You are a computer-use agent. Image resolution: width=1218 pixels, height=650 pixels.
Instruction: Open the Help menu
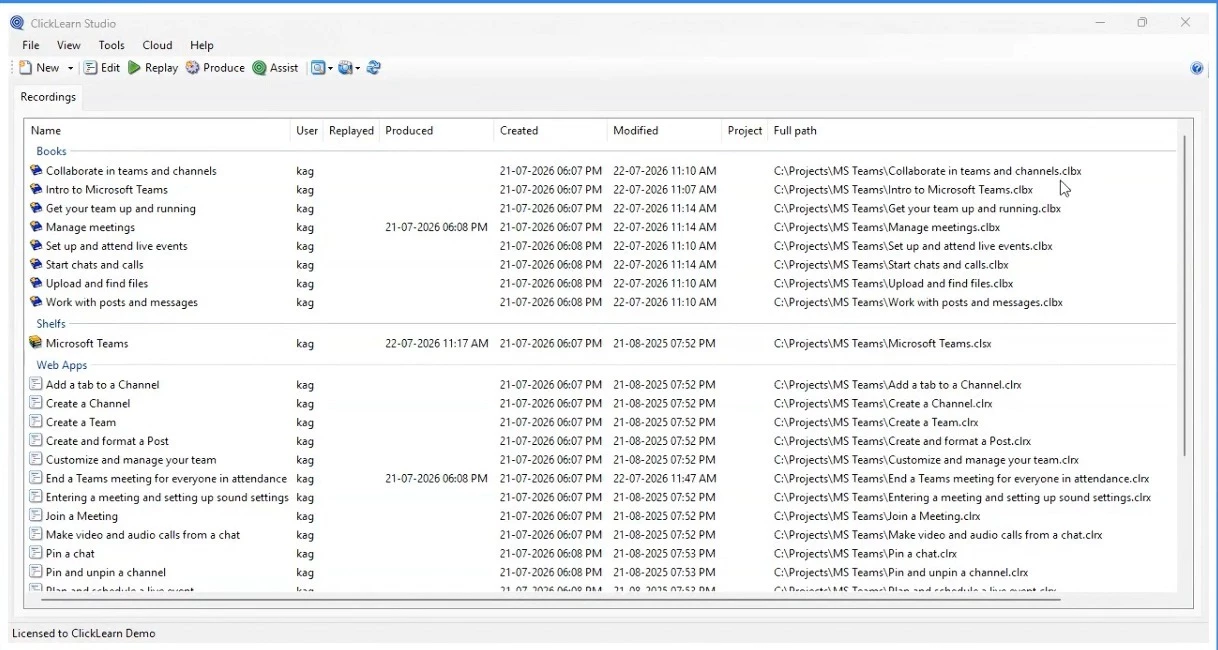(x=202, y=45)
